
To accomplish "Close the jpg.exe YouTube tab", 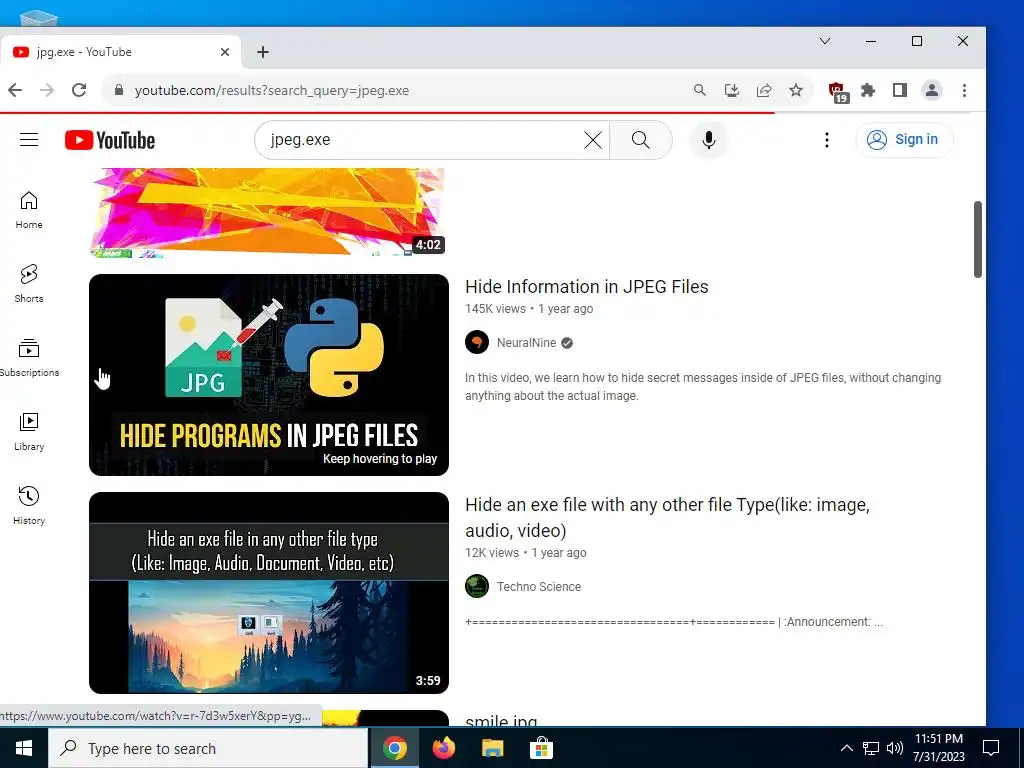I will pyautogui.click(x=225, y=52).
